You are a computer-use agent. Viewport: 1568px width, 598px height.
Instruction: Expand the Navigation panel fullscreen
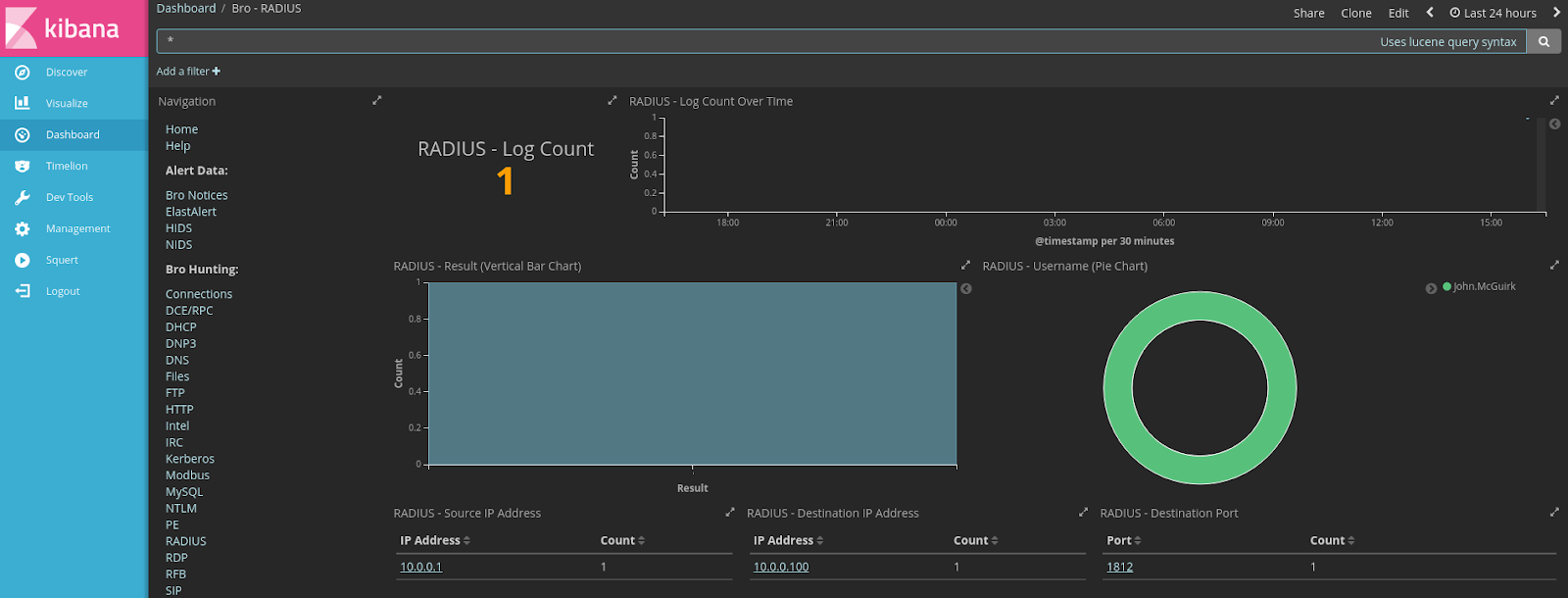click(376, 100)
